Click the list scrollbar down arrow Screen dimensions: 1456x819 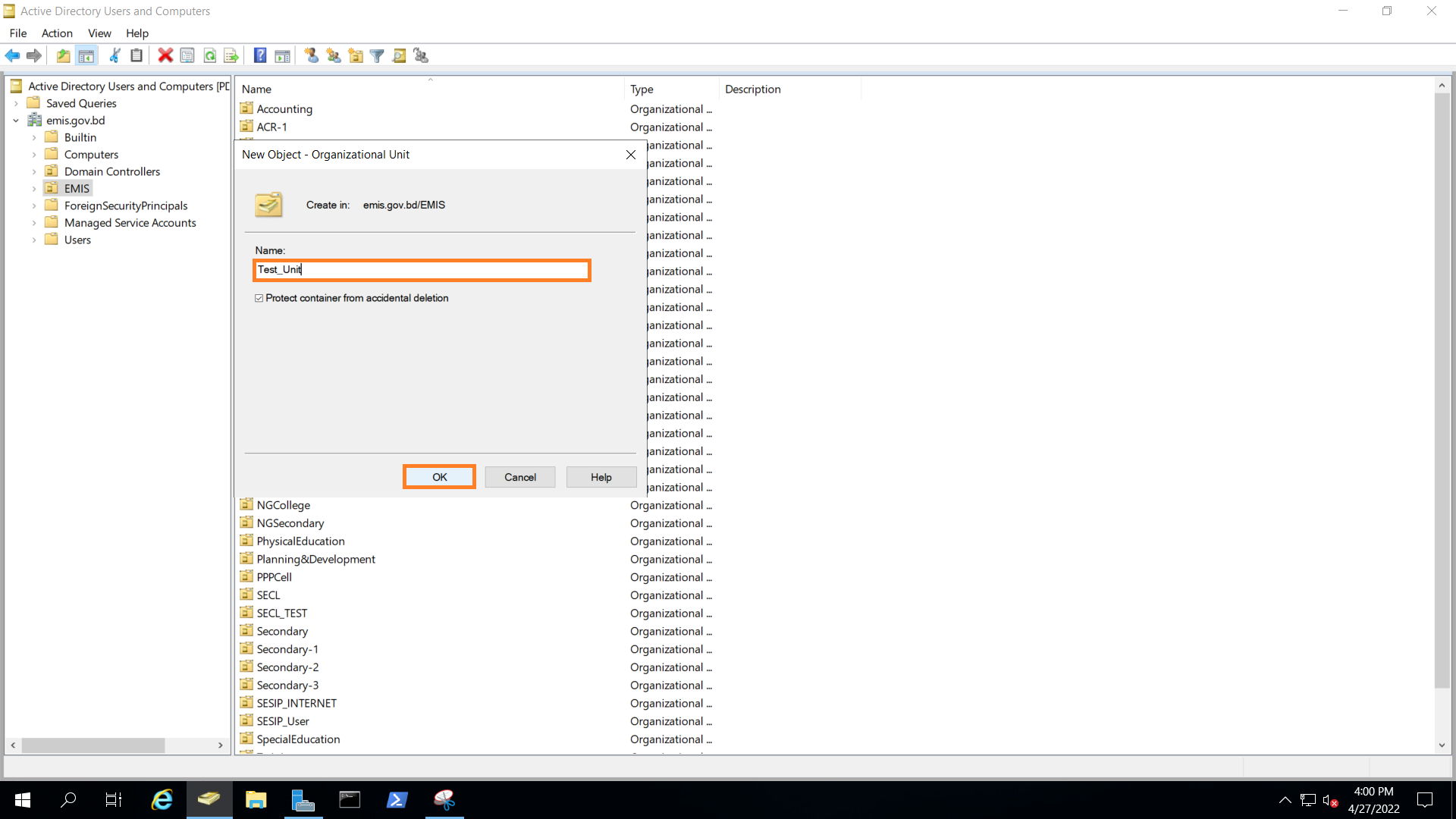tap(1442, 745)
